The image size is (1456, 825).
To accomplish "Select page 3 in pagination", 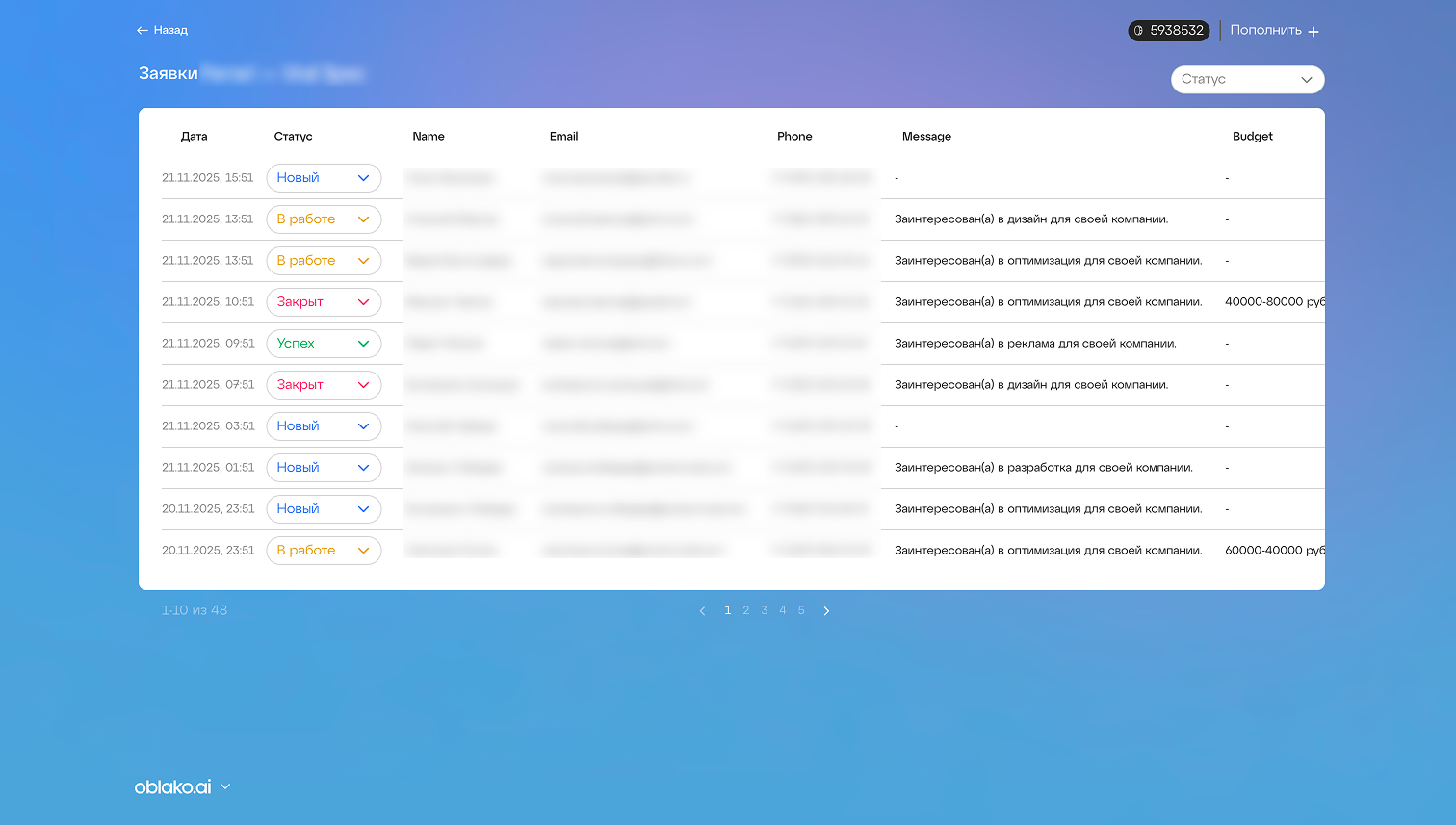I will pyautogui.click(x=765, y=610).
